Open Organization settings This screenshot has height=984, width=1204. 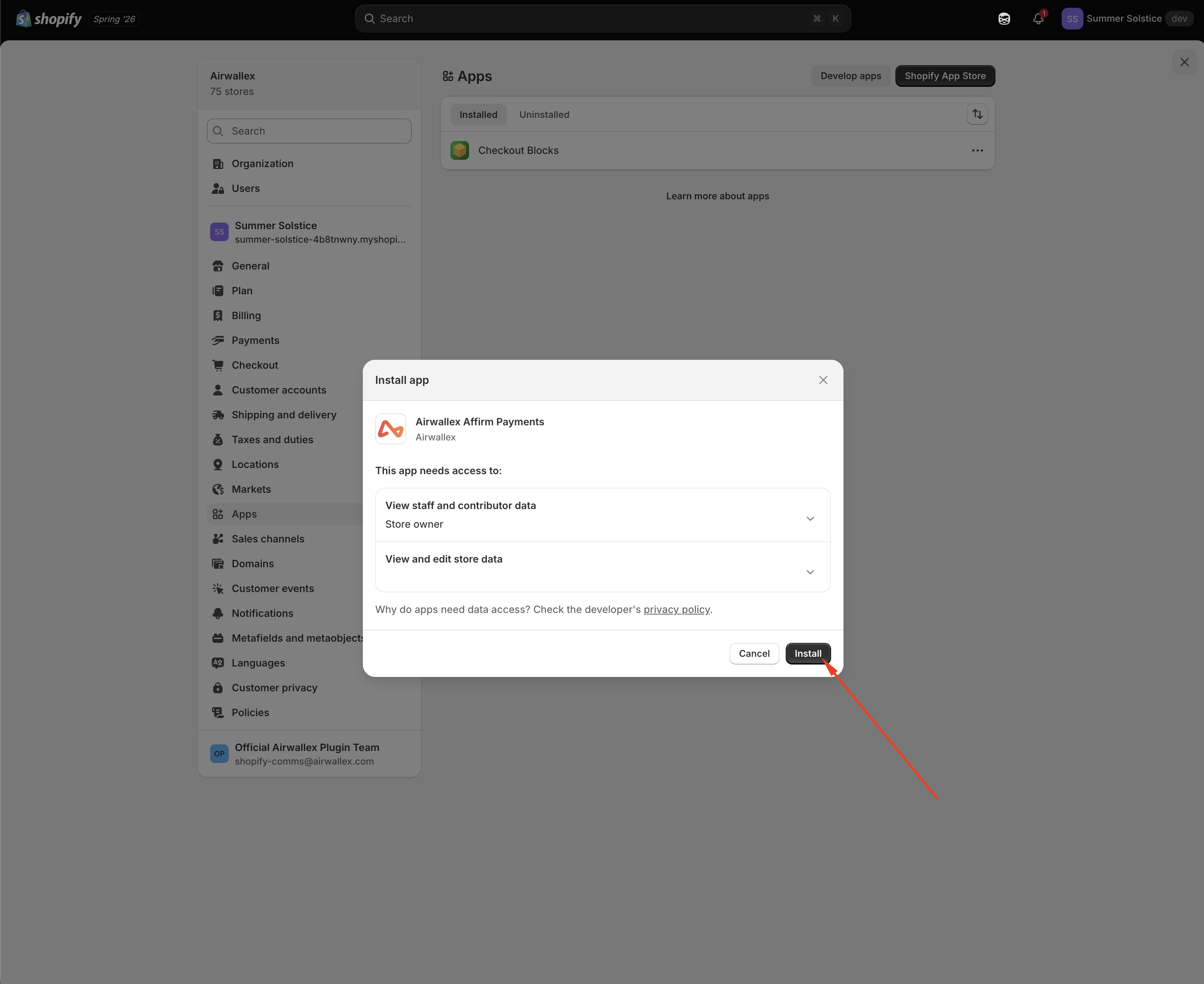(309, 164)
